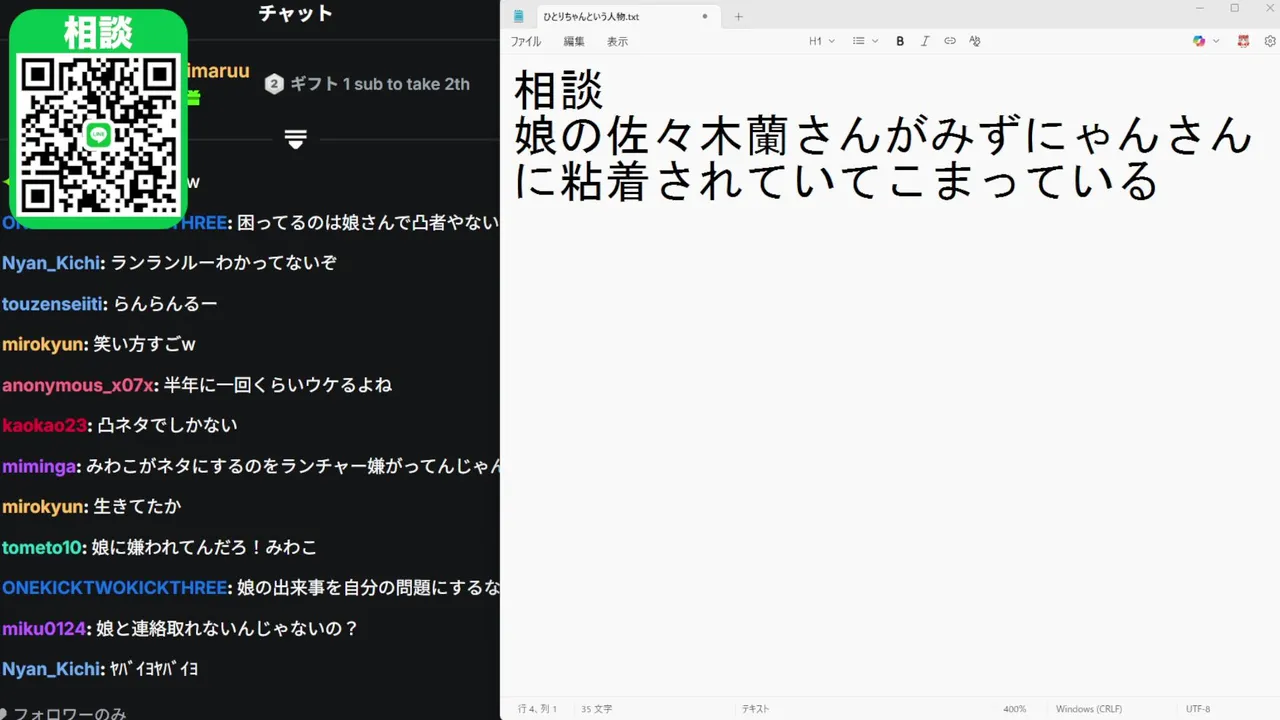Click username anonymous_x07x in chat
This screenshot has height=720, width=1280.
point(78,385)
